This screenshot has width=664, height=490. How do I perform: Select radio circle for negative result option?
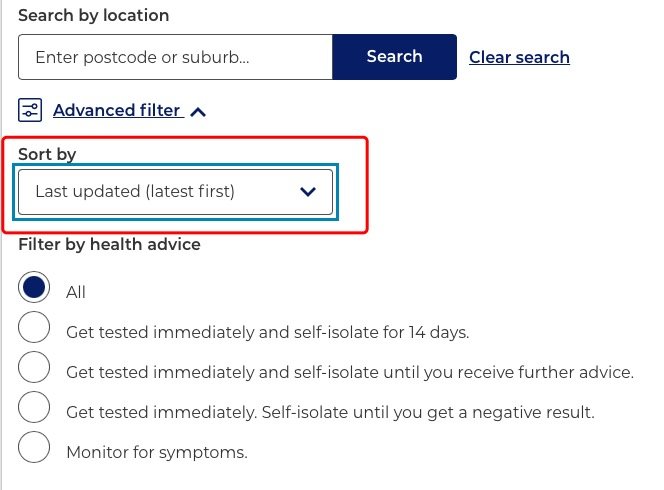34,407
